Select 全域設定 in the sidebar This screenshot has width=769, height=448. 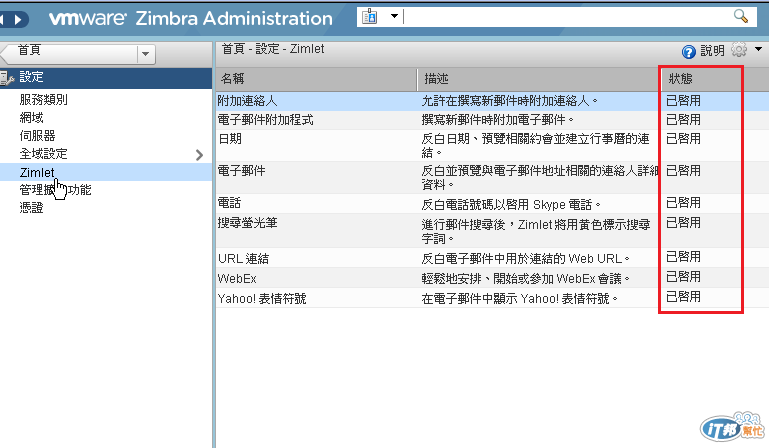43,154
